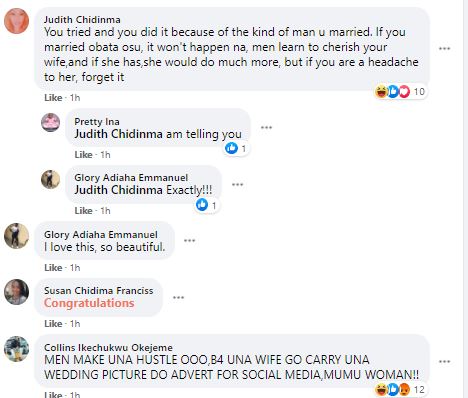This screenshot has width=468, height=398.
Task: Like Susan Chidima Franciss's Congratulations comment
Action: pyautogui.click(x=53, y=324)
